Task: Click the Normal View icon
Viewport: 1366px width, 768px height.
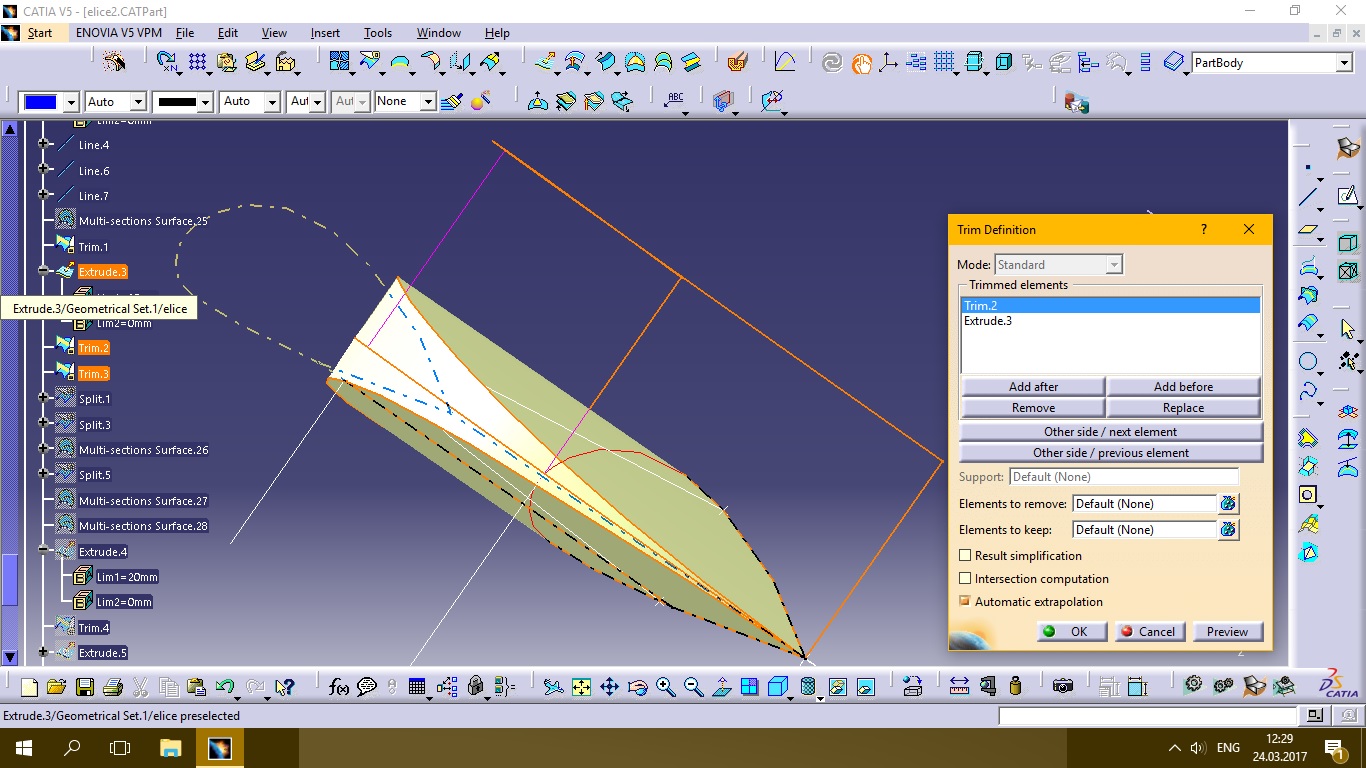Action: tap(721, 687)
